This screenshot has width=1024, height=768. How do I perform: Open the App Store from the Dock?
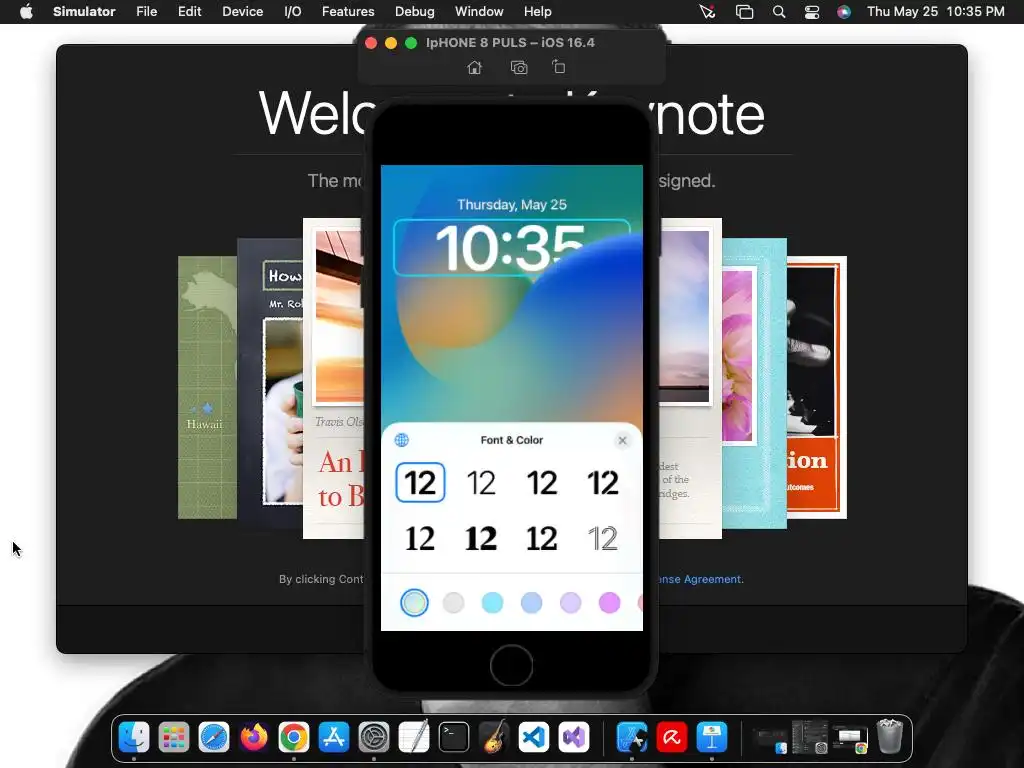[x=334, y=737]
